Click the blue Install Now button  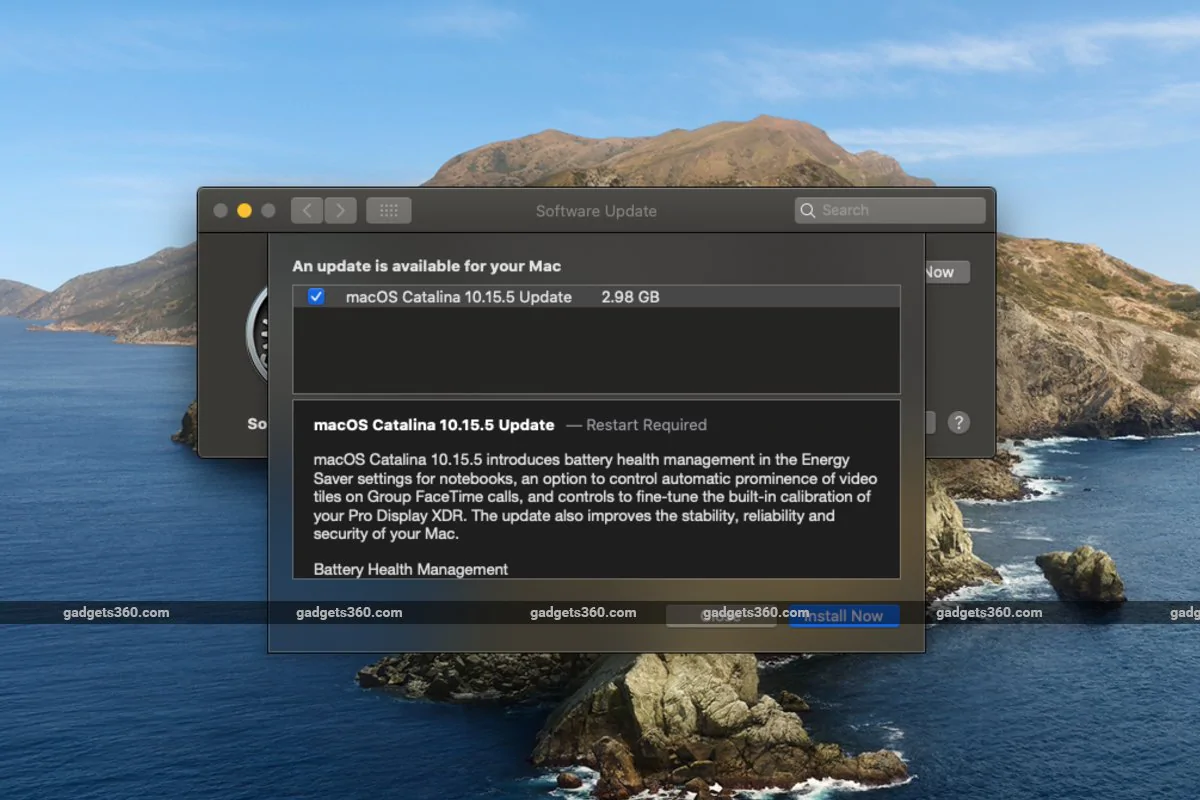pyautogui.click(x=844, y=616)
